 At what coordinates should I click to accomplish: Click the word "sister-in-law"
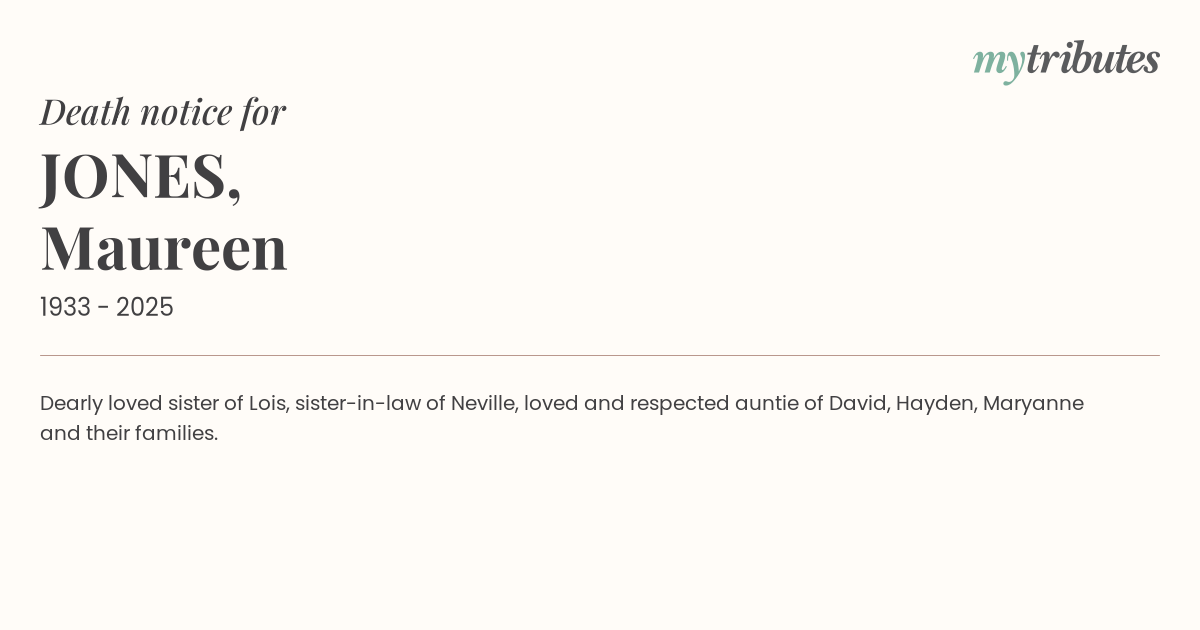(359, 403)
